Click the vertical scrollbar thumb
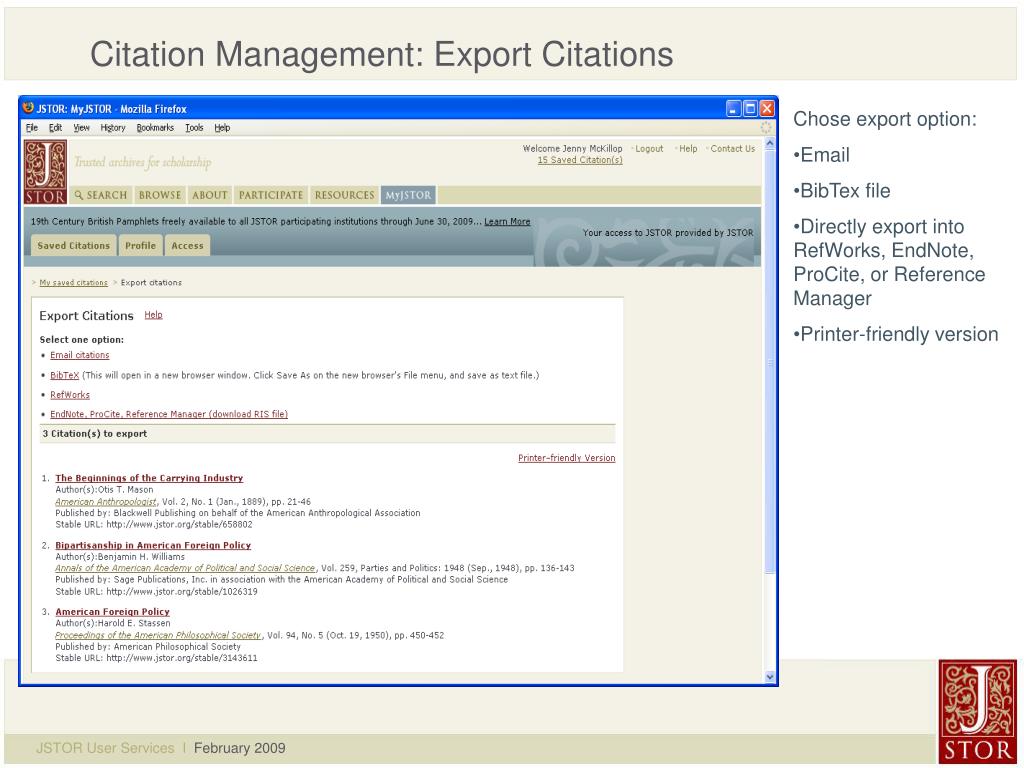This screenshot has width=1024, height=768. point(769,362)
